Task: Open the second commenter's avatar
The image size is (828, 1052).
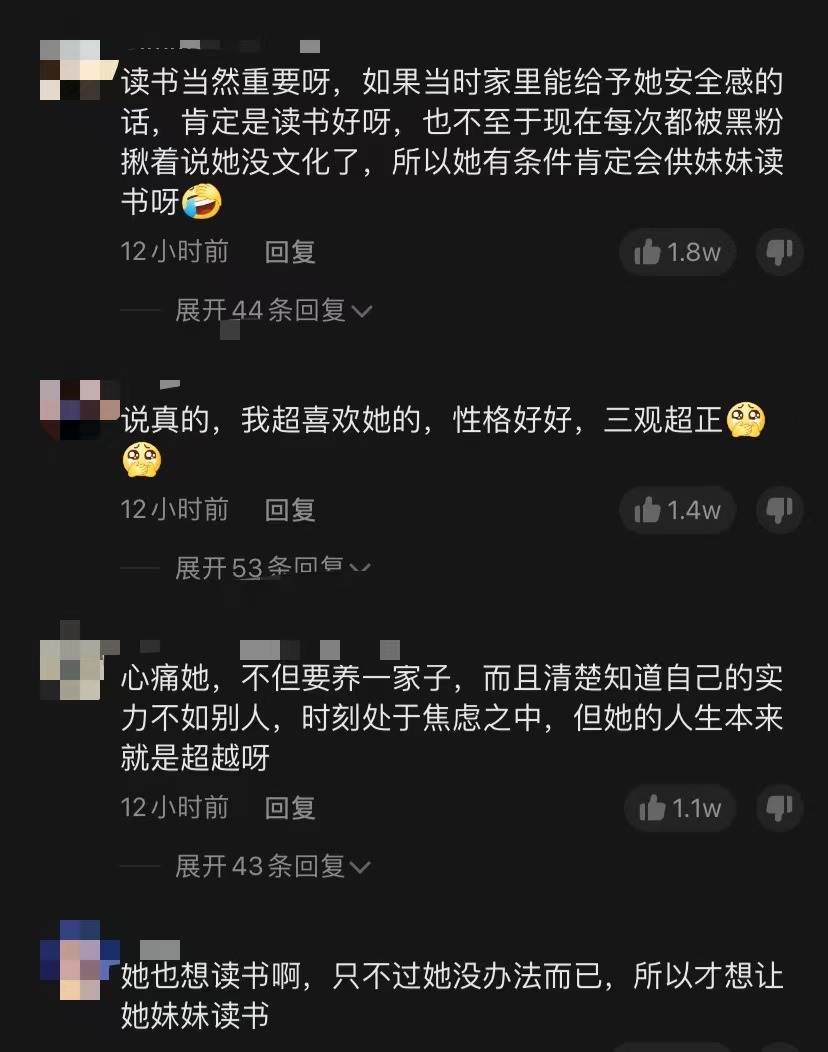Action: pyautogui.click(x=70, y=410)
